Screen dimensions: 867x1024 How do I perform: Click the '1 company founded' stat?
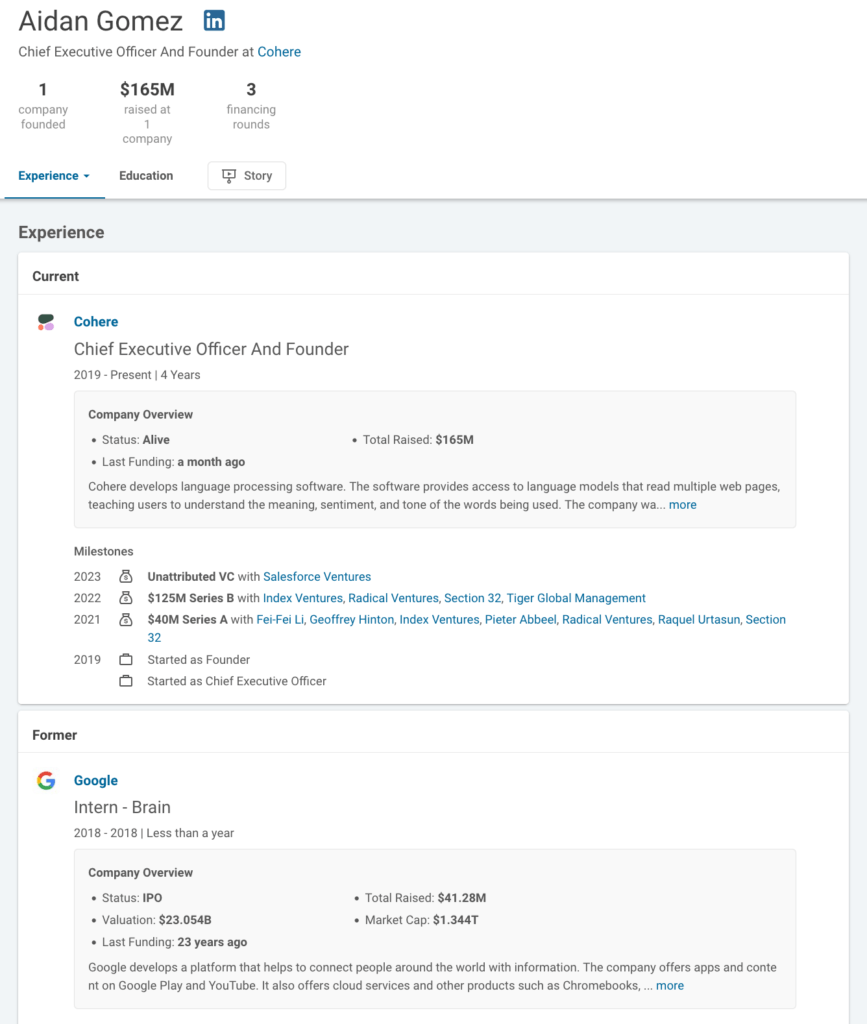pyautogui.click(x=43, y=106)
